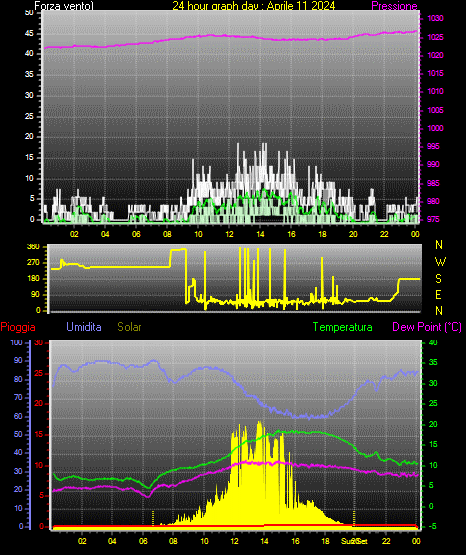Click the 70 humidity axis value
Screen dimensions: 466x555
[18, 397]
